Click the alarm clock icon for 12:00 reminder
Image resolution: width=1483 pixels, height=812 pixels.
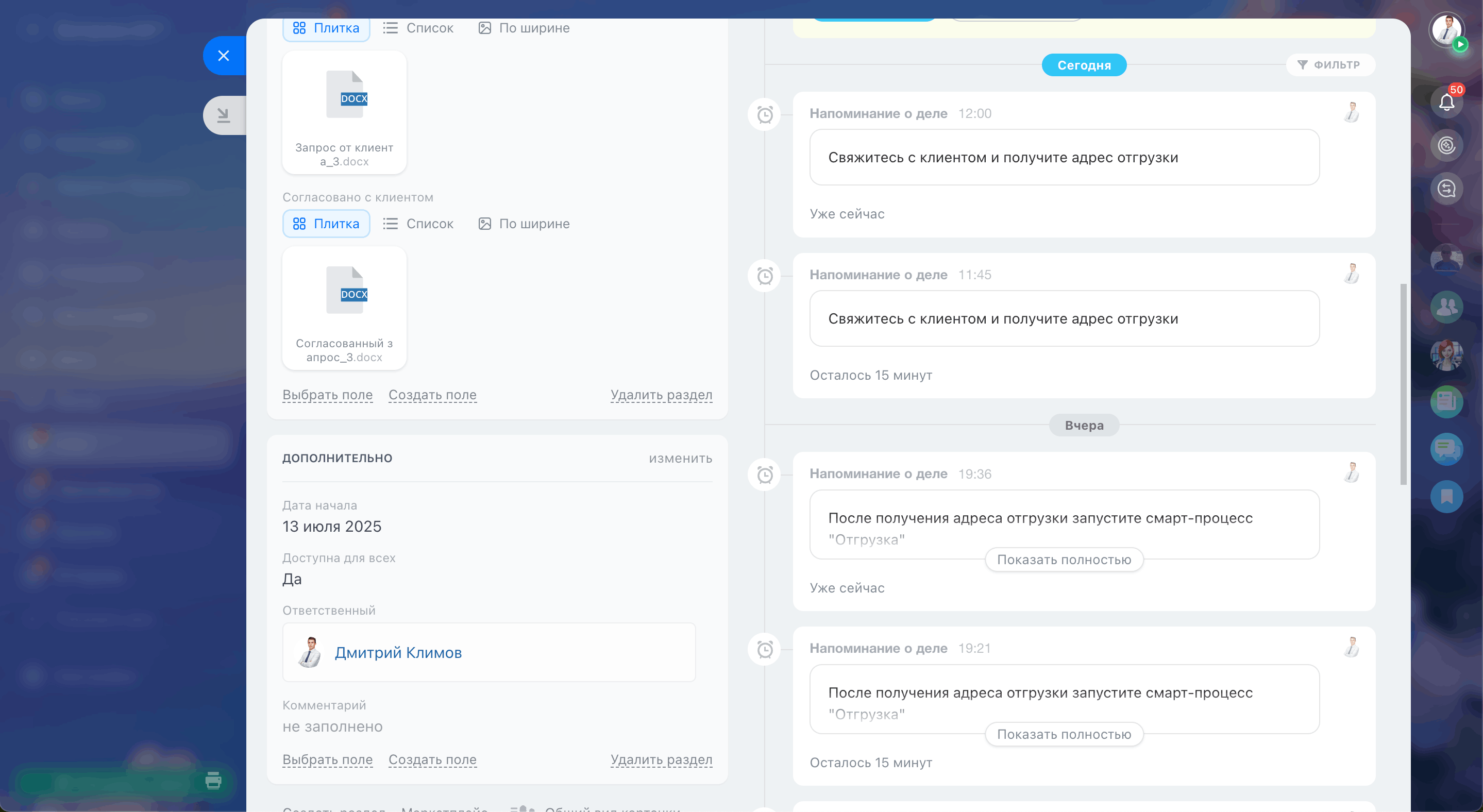765,114
